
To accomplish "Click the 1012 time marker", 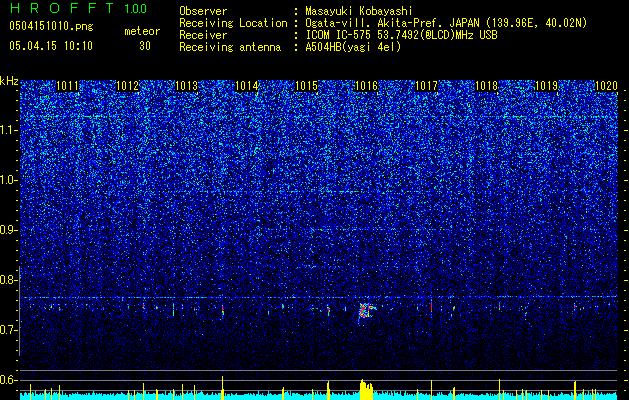I will [127, 86].
